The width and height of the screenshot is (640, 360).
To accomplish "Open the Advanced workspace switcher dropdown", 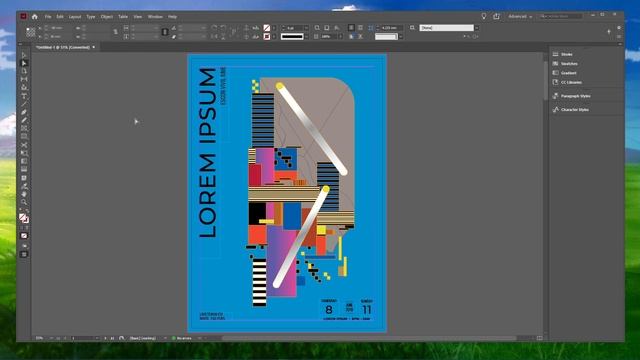I will coord(520,16).
